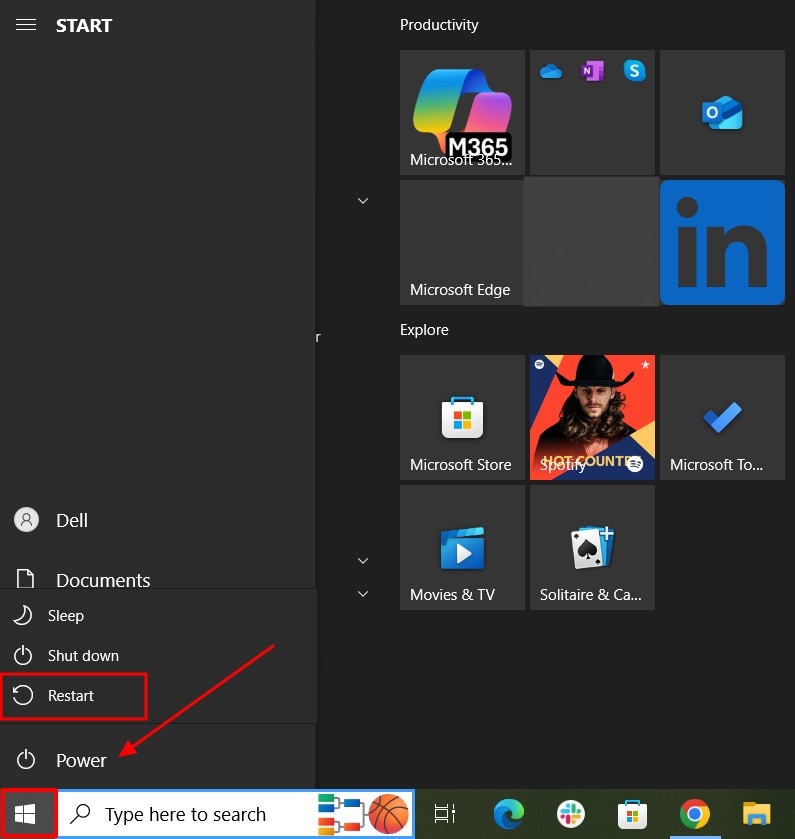Image resolution: width=795 pixels, height=839 pixels.
Task: Open the Spotify Hot Country tile
Action: tap(592, 417)
